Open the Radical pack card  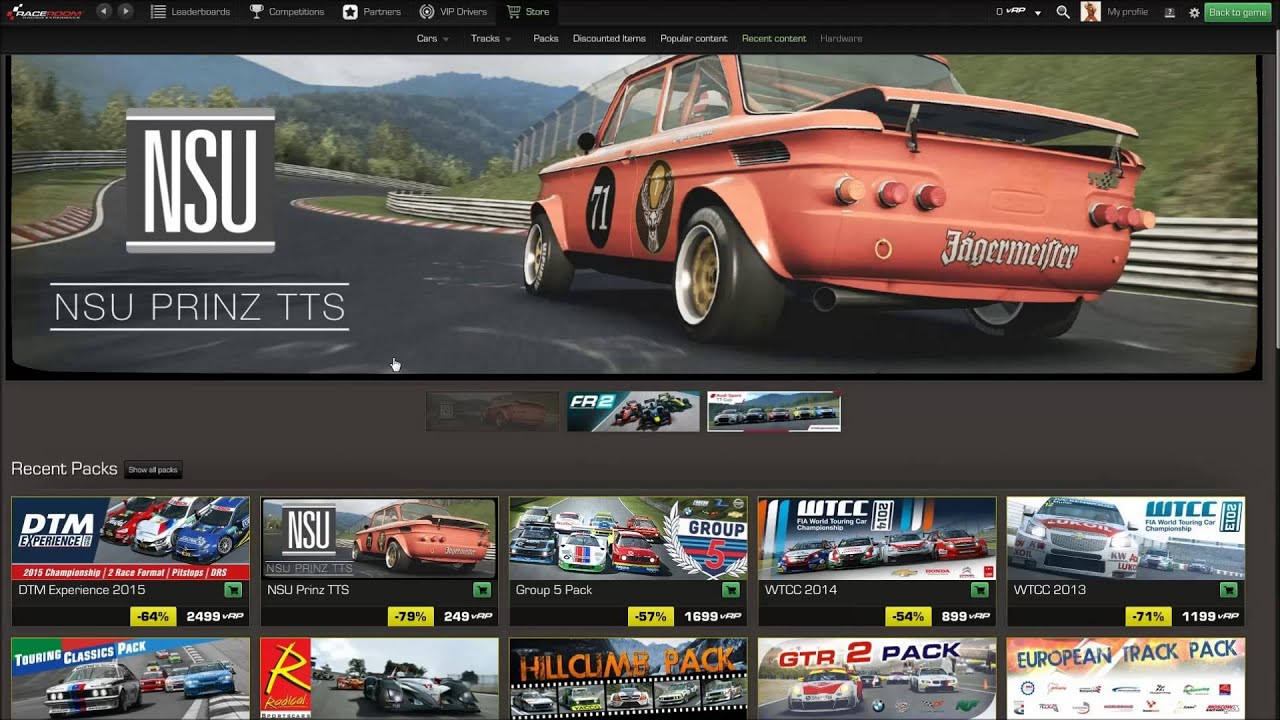click(x=379, y=679)
